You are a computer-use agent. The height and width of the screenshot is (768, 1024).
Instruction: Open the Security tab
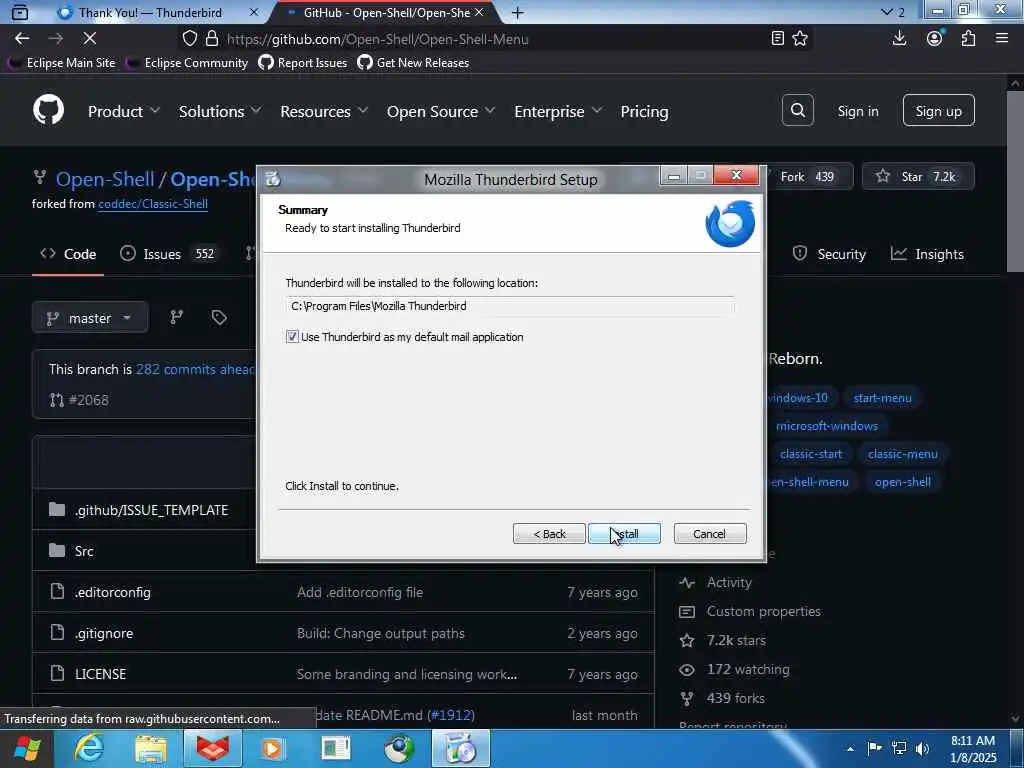(829, 254)
